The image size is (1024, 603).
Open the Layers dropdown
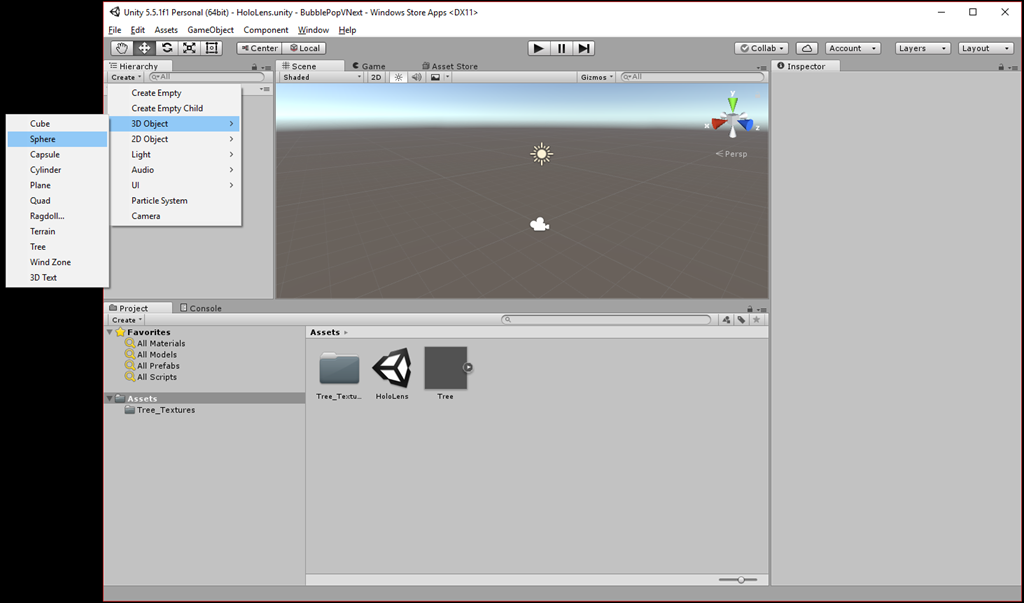click(922, 48)
